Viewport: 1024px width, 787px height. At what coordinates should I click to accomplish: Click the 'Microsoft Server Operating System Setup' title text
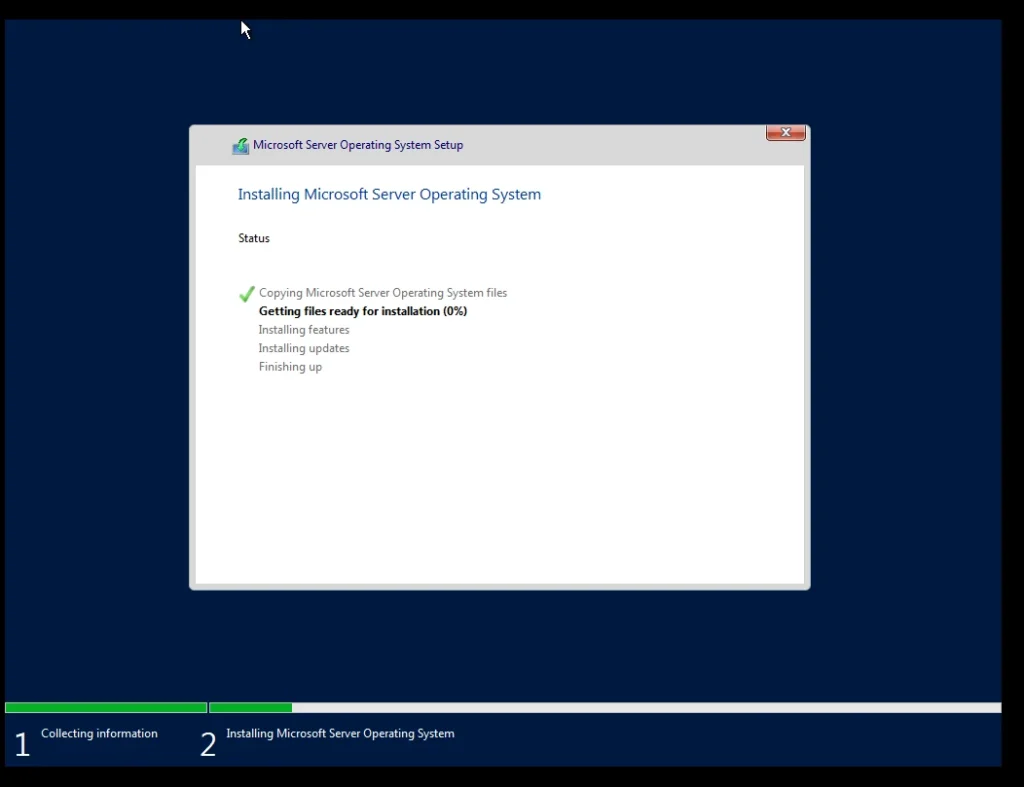[358, 145]
